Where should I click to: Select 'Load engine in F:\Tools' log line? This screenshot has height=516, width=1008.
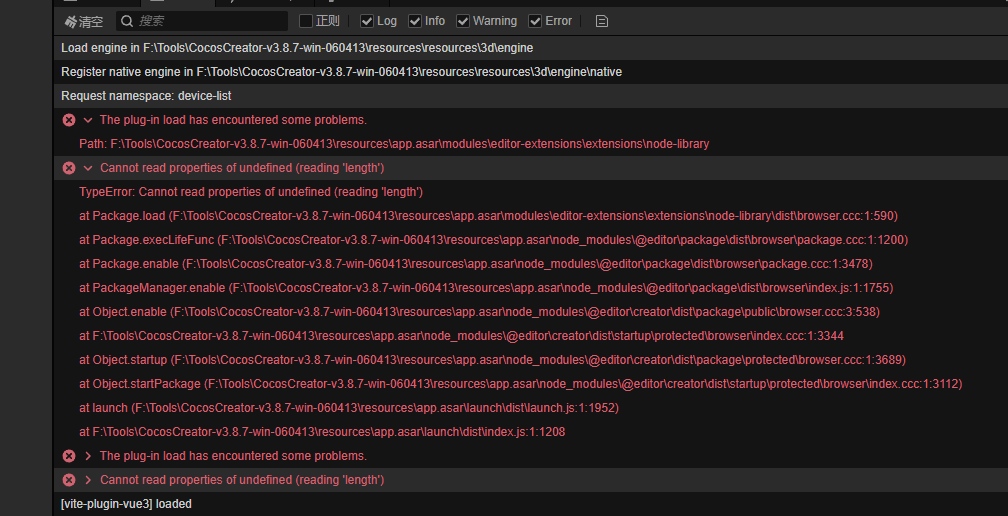530,48
